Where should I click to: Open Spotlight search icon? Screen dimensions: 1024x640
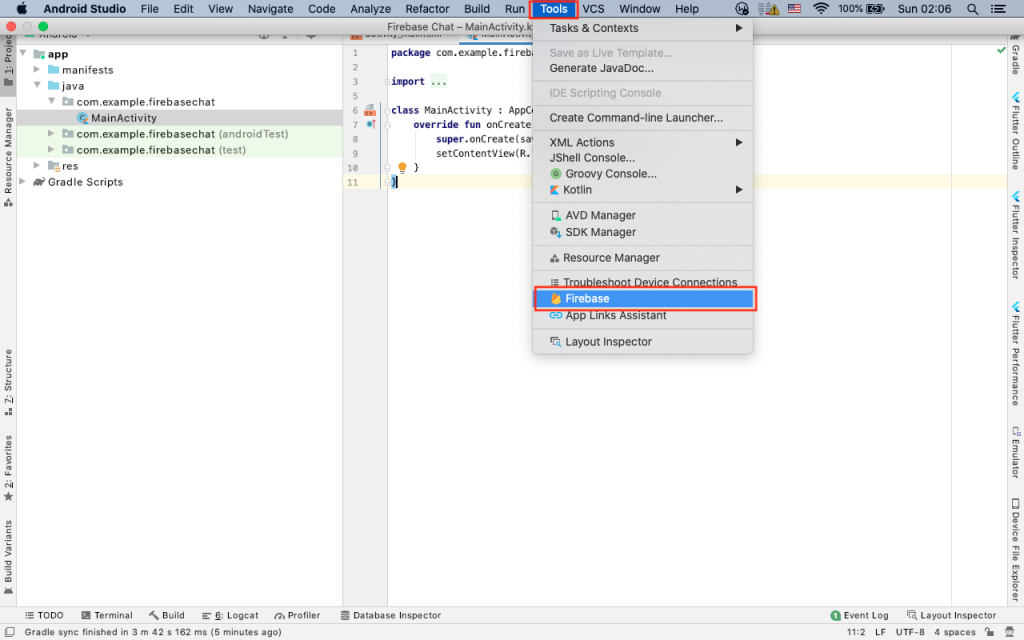pos(972,8)
